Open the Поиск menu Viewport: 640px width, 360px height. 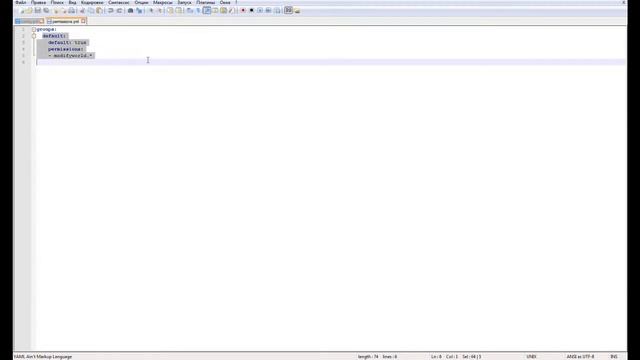[57, 2]
